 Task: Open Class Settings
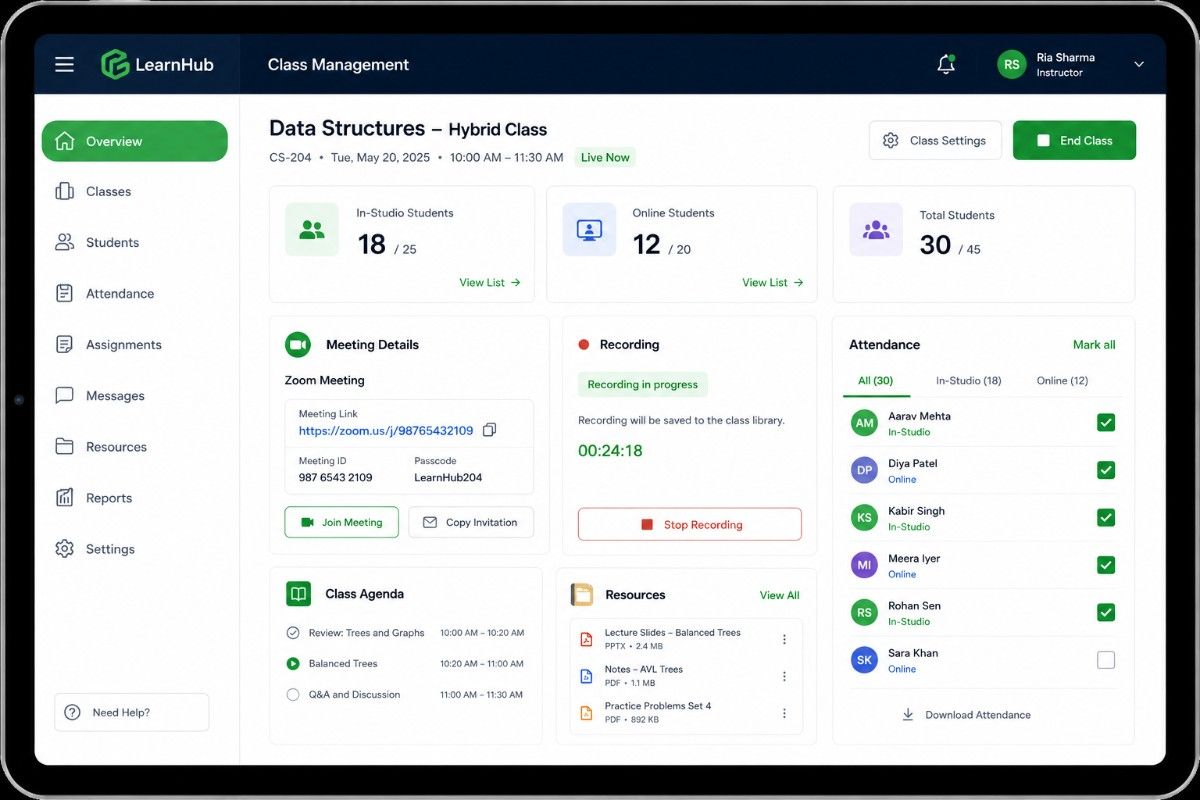click(x=935, y=140)
